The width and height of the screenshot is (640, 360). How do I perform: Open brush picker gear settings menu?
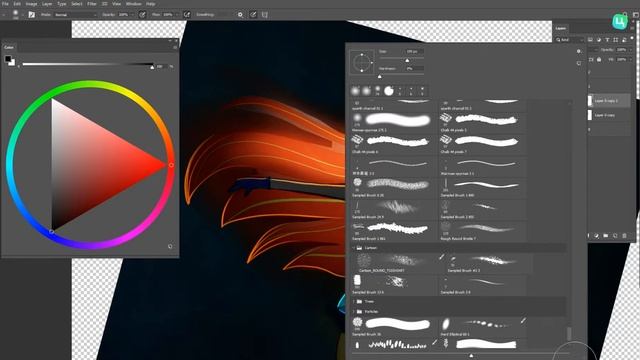coord(579,51)
